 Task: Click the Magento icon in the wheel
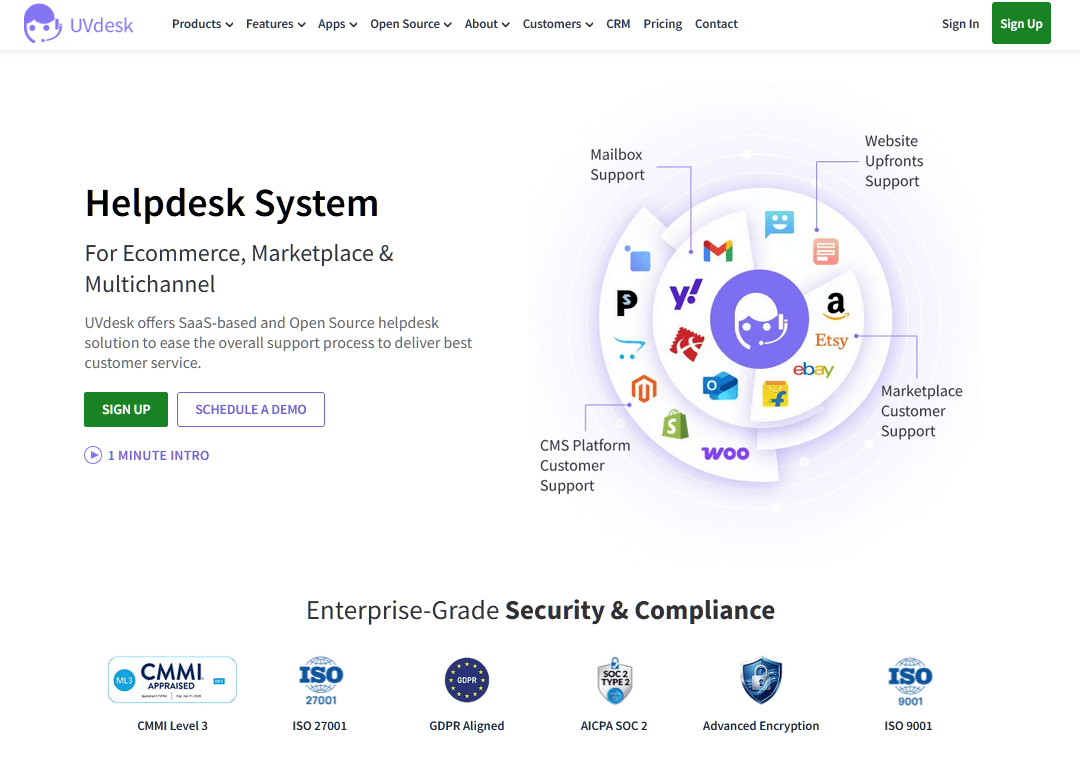(x=644, y=389)
